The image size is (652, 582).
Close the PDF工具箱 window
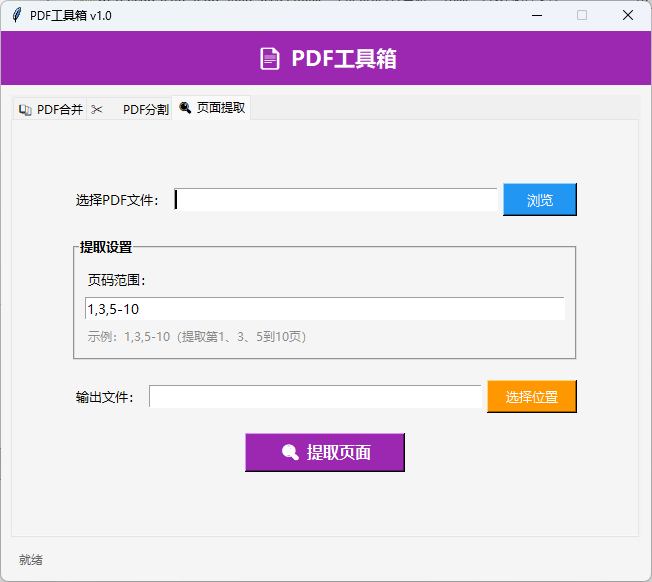point(628,15)
